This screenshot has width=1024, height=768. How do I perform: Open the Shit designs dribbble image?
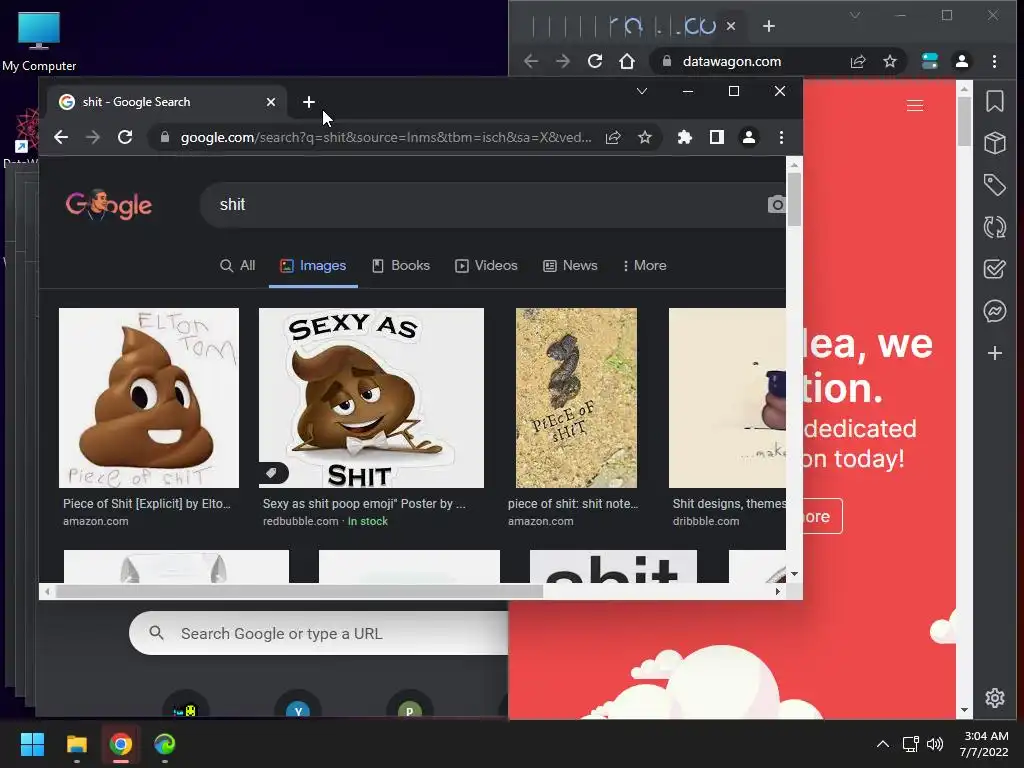coord(727,398)
